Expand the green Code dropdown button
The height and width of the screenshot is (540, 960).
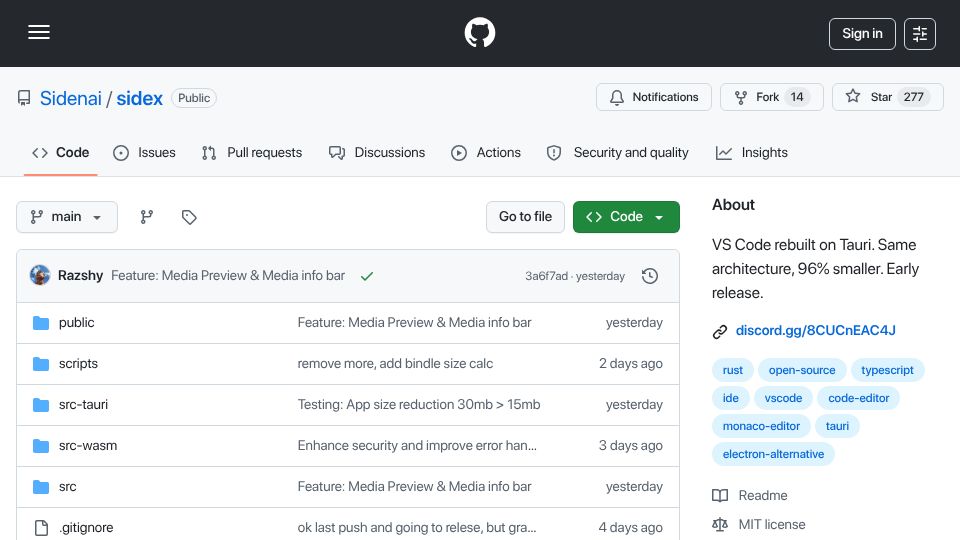[x=626, y=217]
